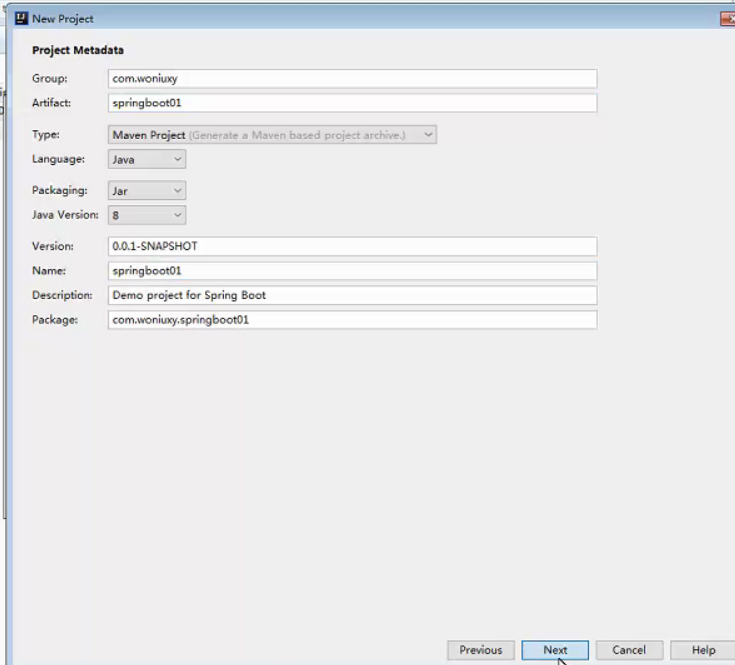Image resolution: width=735 pixels, height=665 pixels.
Task: Open the Packaging dropdown showing Jar
Action: 147,191
